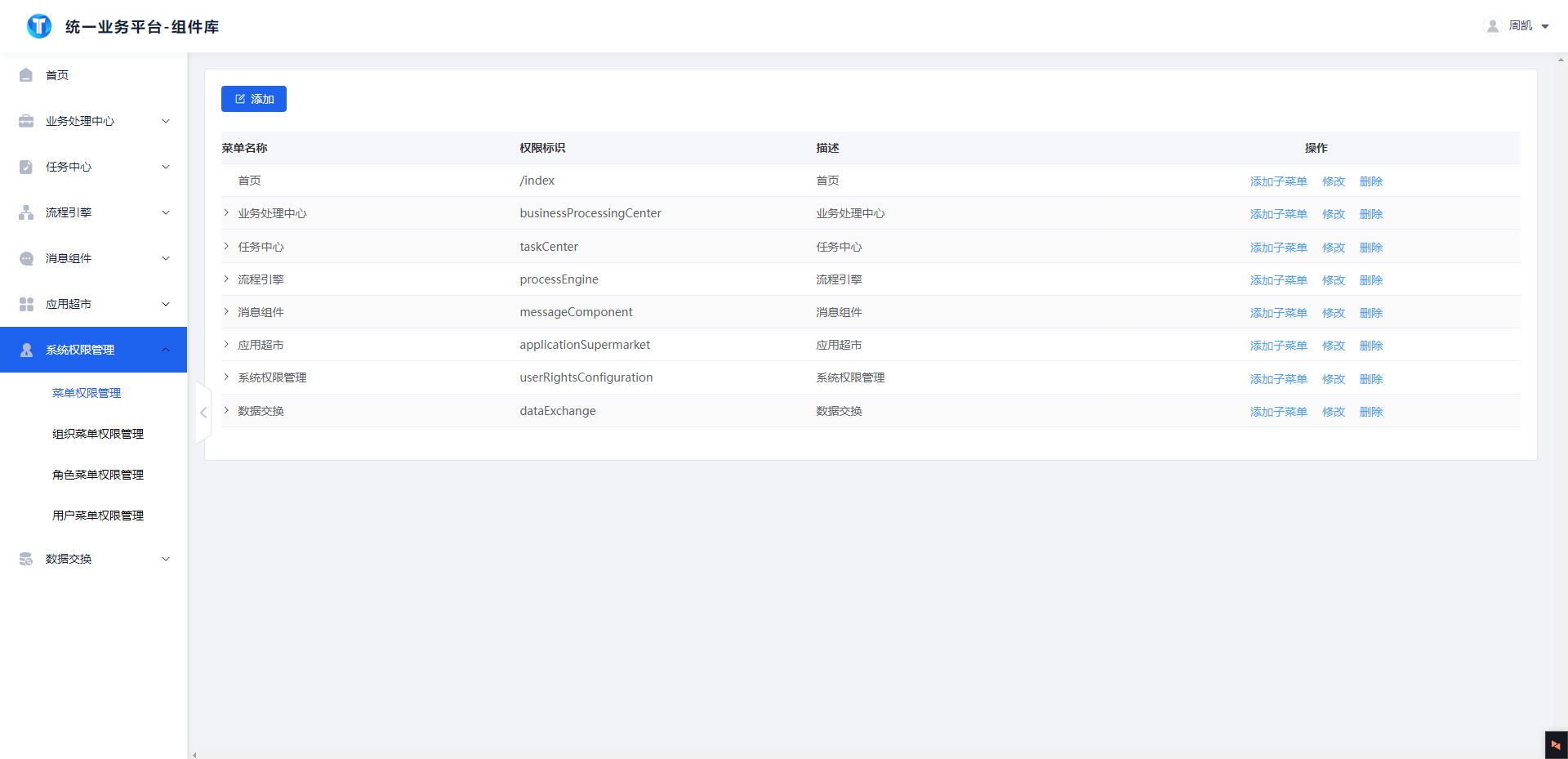This screenshot has height=759, width=1568.
Task: Click the briefcase icon for 业务处理中心
Action: (x=26, y=121)
